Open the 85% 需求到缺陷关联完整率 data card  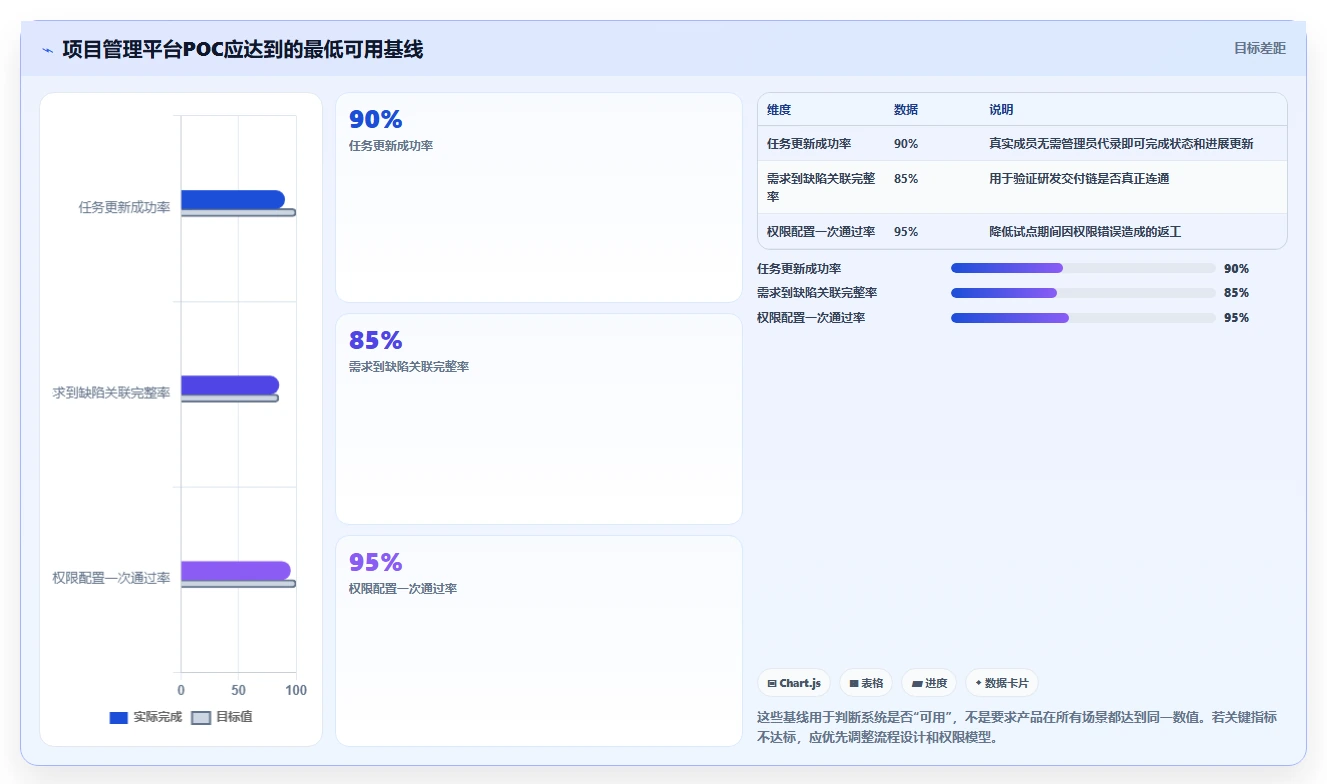click(539, 419)
